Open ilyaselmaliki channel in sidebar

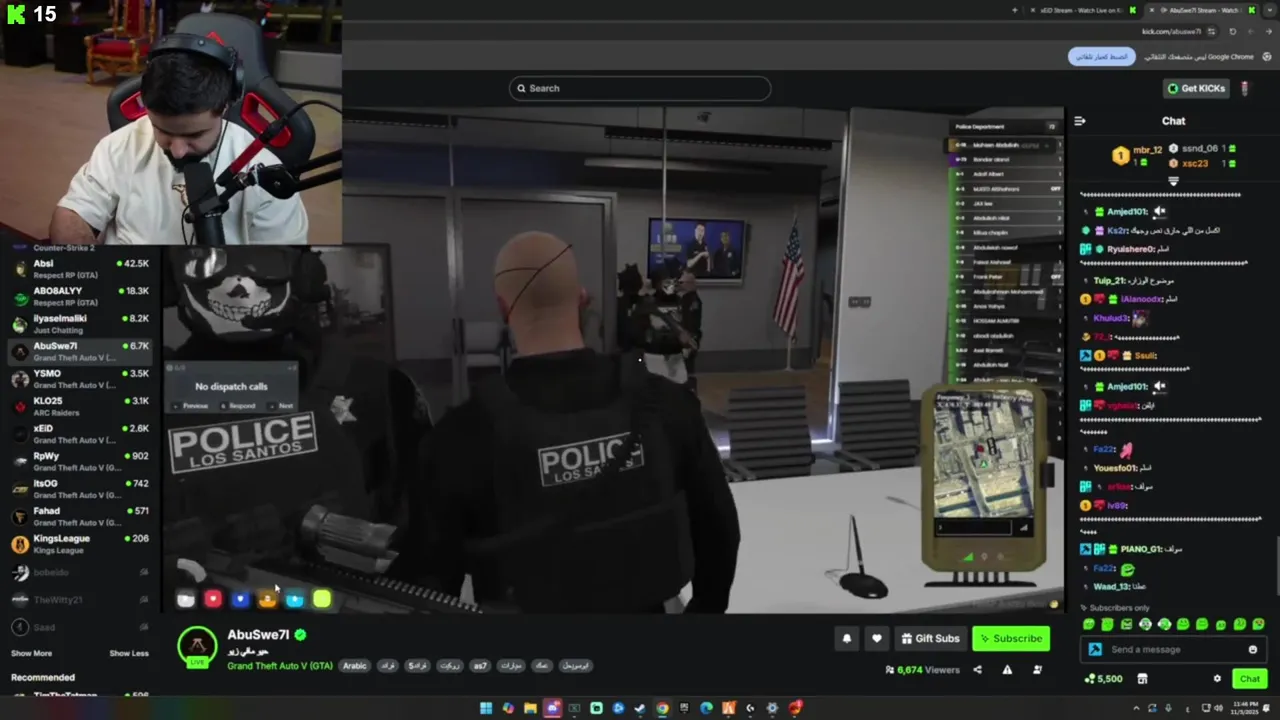click(80, 324)
